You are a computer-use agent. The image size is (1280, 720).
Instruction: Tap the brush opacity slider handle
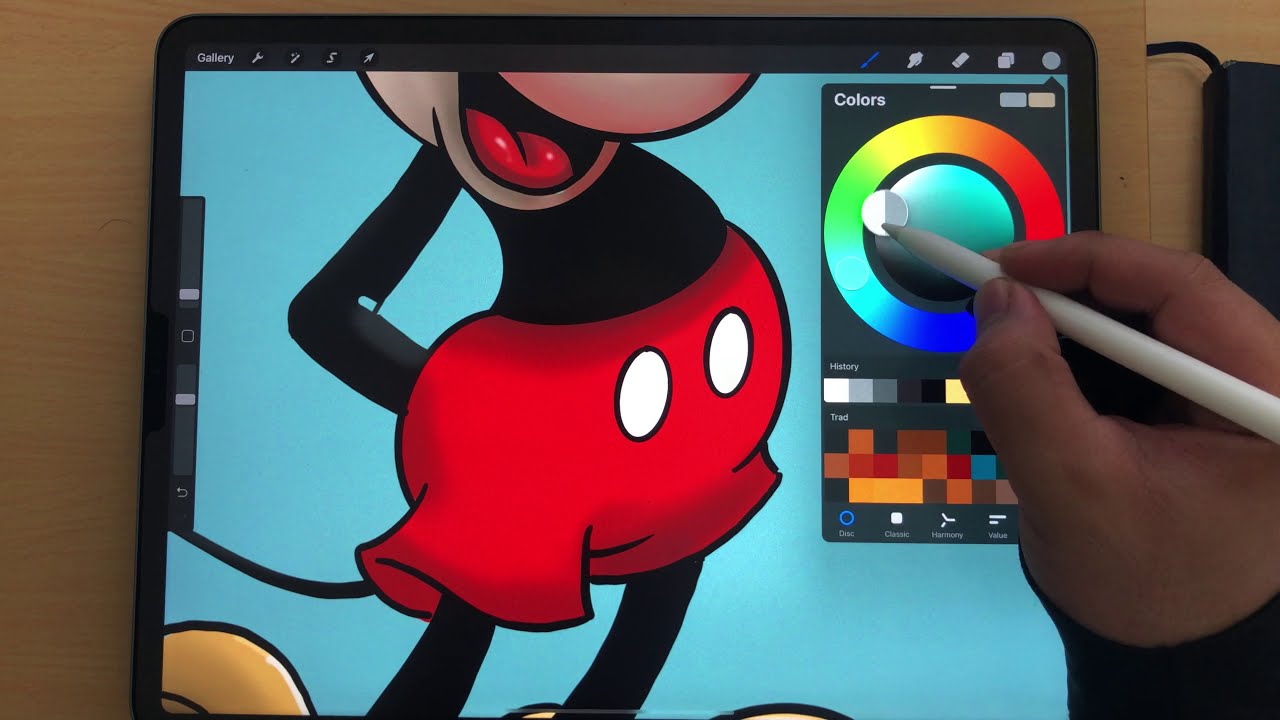[x=185, y=399]
